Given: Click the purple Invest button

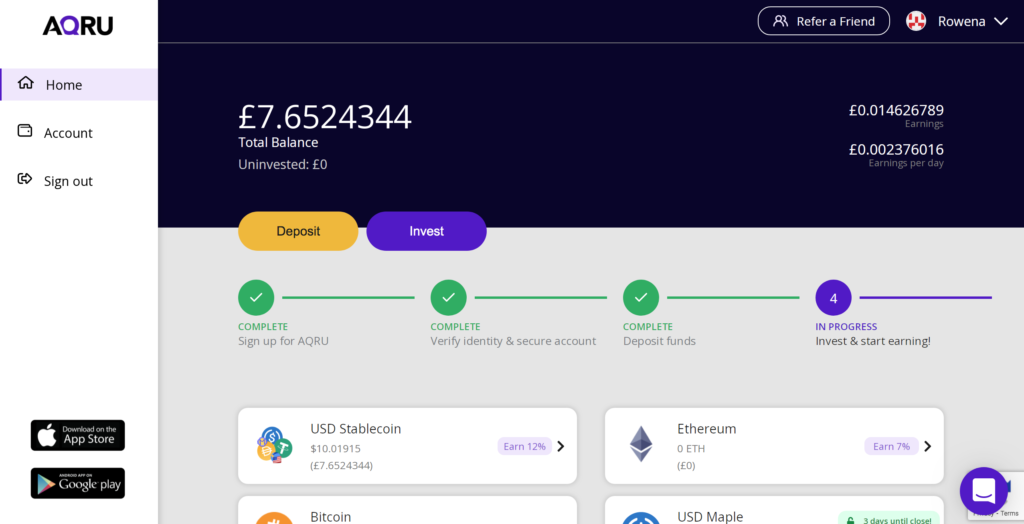Looking at the screenshot, I should (x=426, y=231).
